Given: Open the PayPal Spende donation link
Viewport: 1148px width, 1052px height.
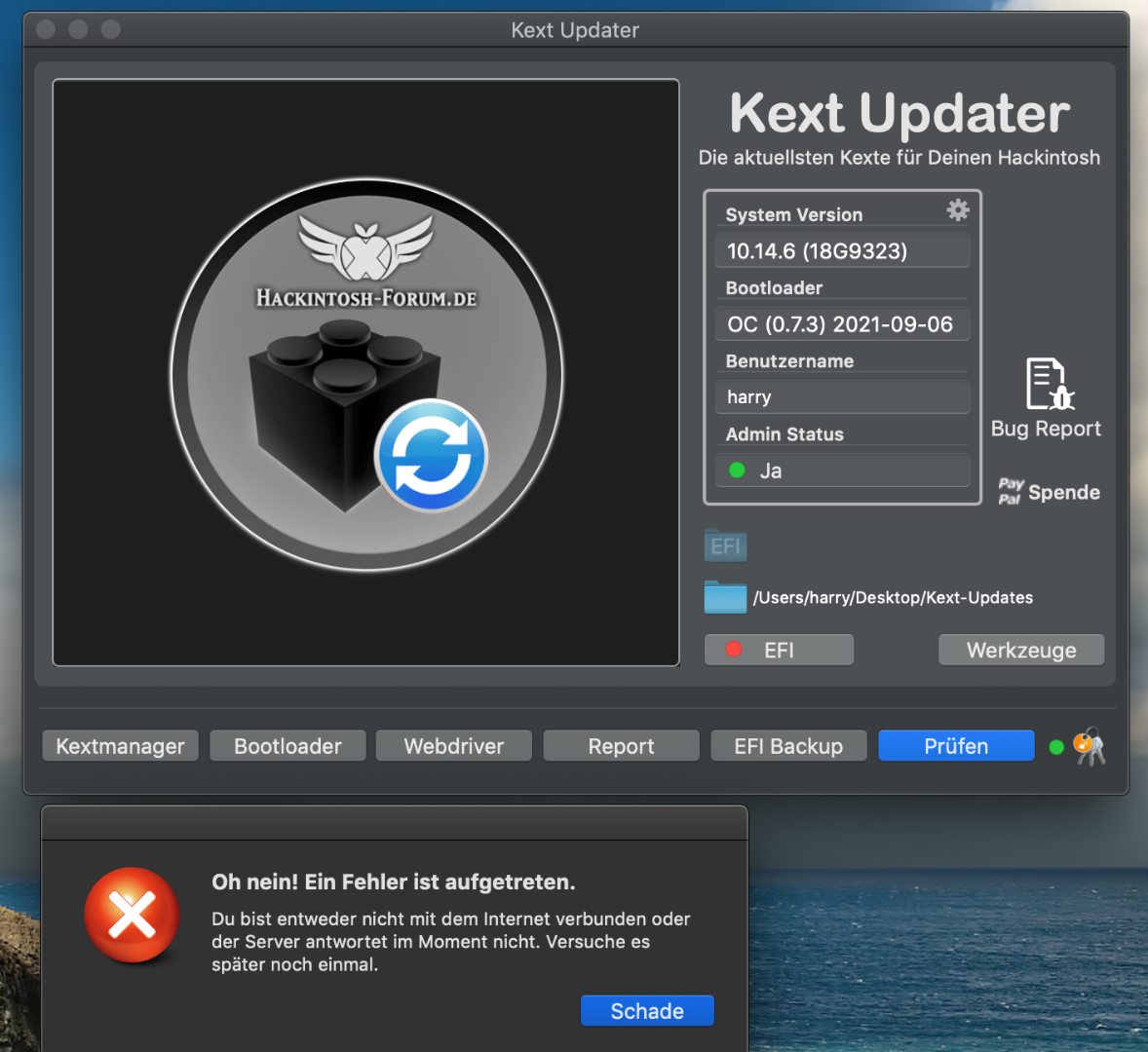Looking at the screenshot, I should tap(1049, 492).
